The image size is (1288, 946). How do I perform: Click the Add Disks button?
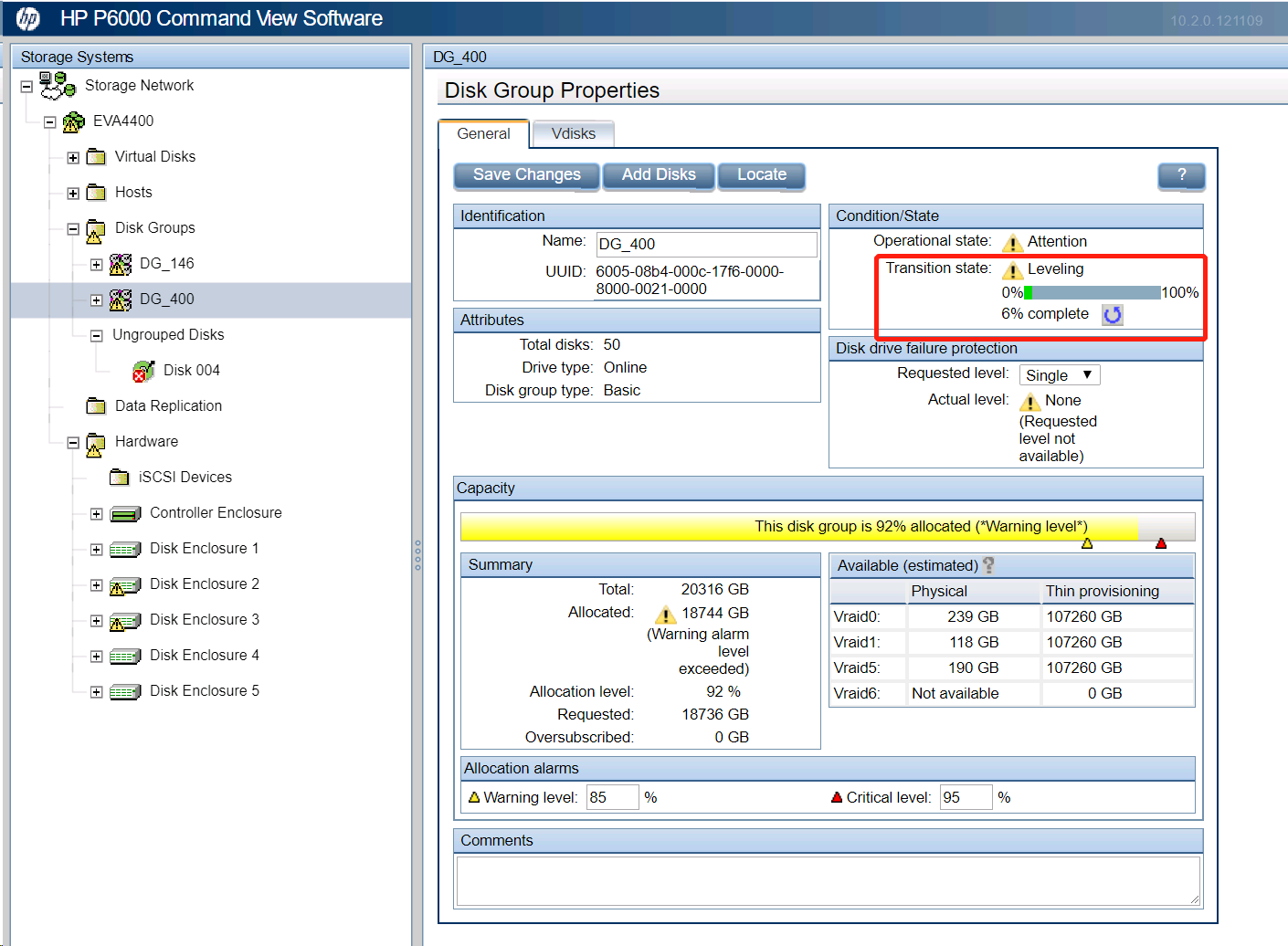(x=658, y=175)
